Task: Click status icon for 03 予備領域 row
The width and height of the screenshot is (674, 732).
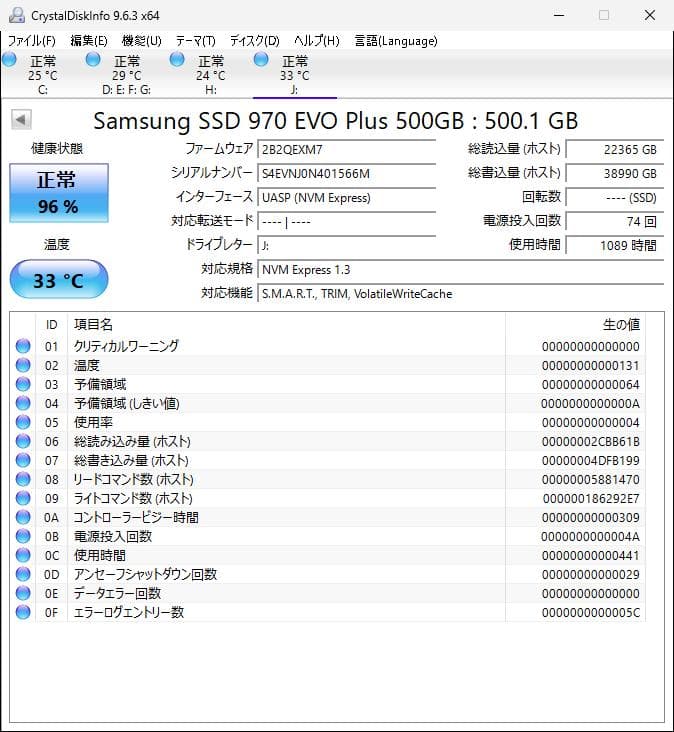Action: click(x=23, y=384)
